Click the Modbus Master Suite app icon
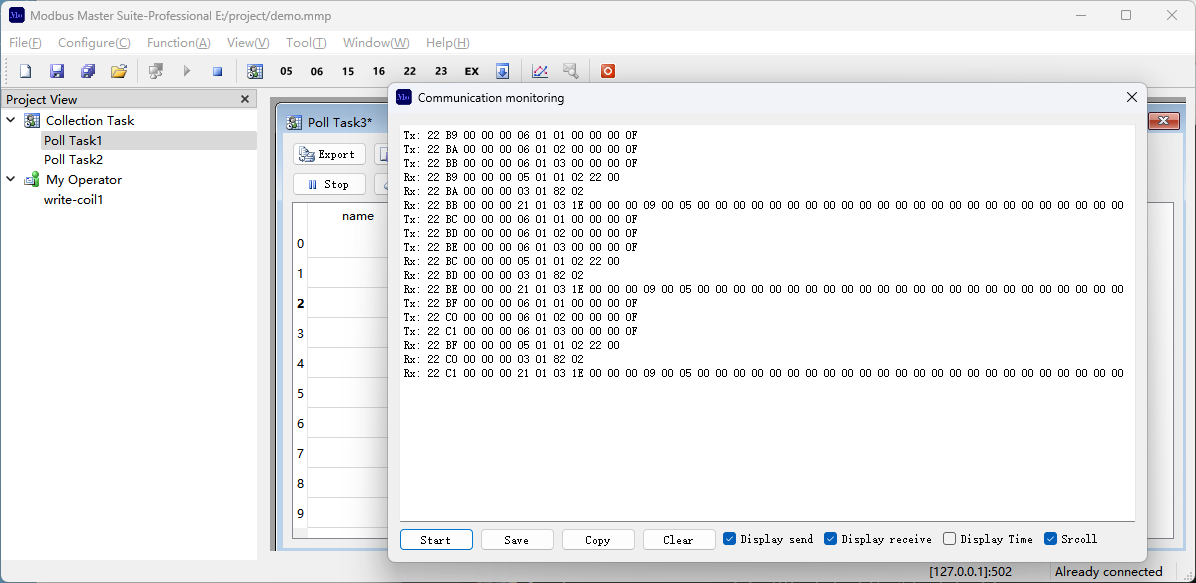 point(17,15)
